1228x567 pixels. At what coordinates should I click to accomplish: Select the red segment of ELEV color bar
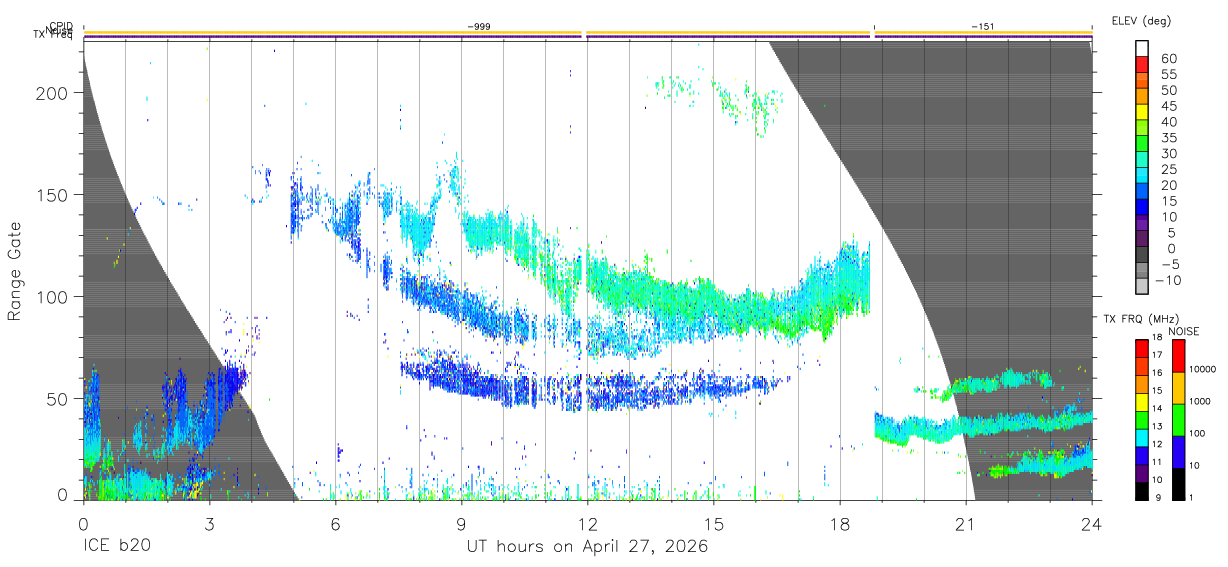[x=1143, y=64]
